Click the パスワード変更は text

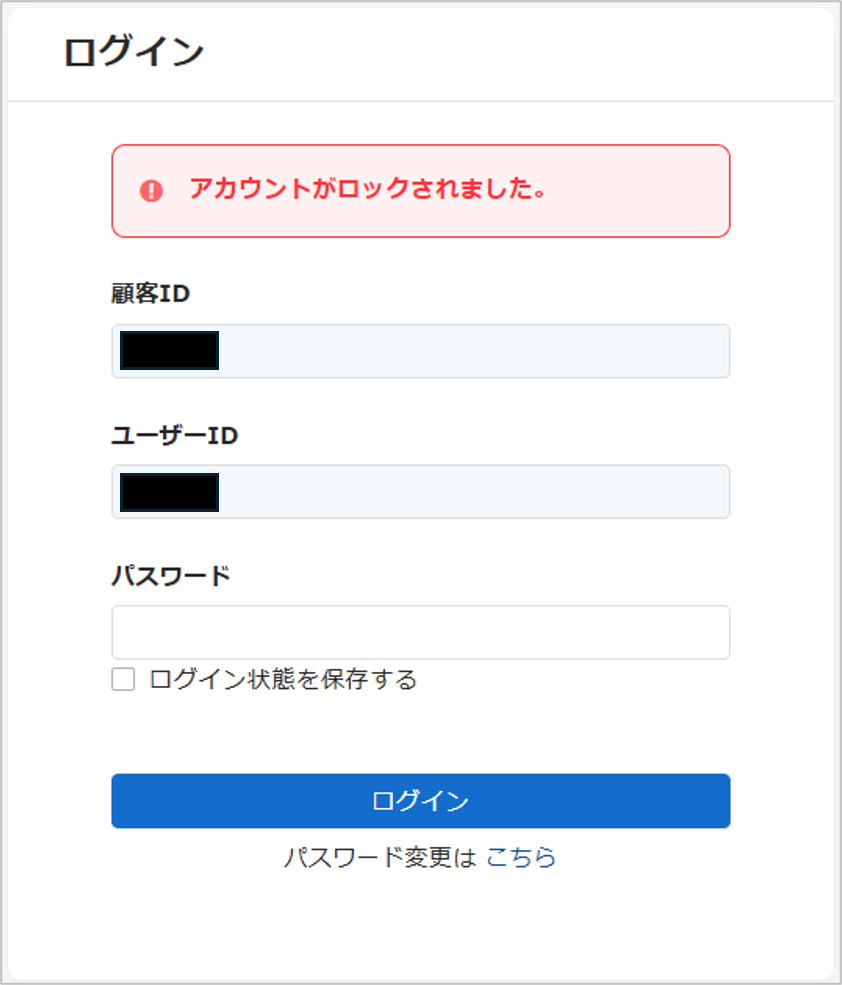click(x=381, y=857)
